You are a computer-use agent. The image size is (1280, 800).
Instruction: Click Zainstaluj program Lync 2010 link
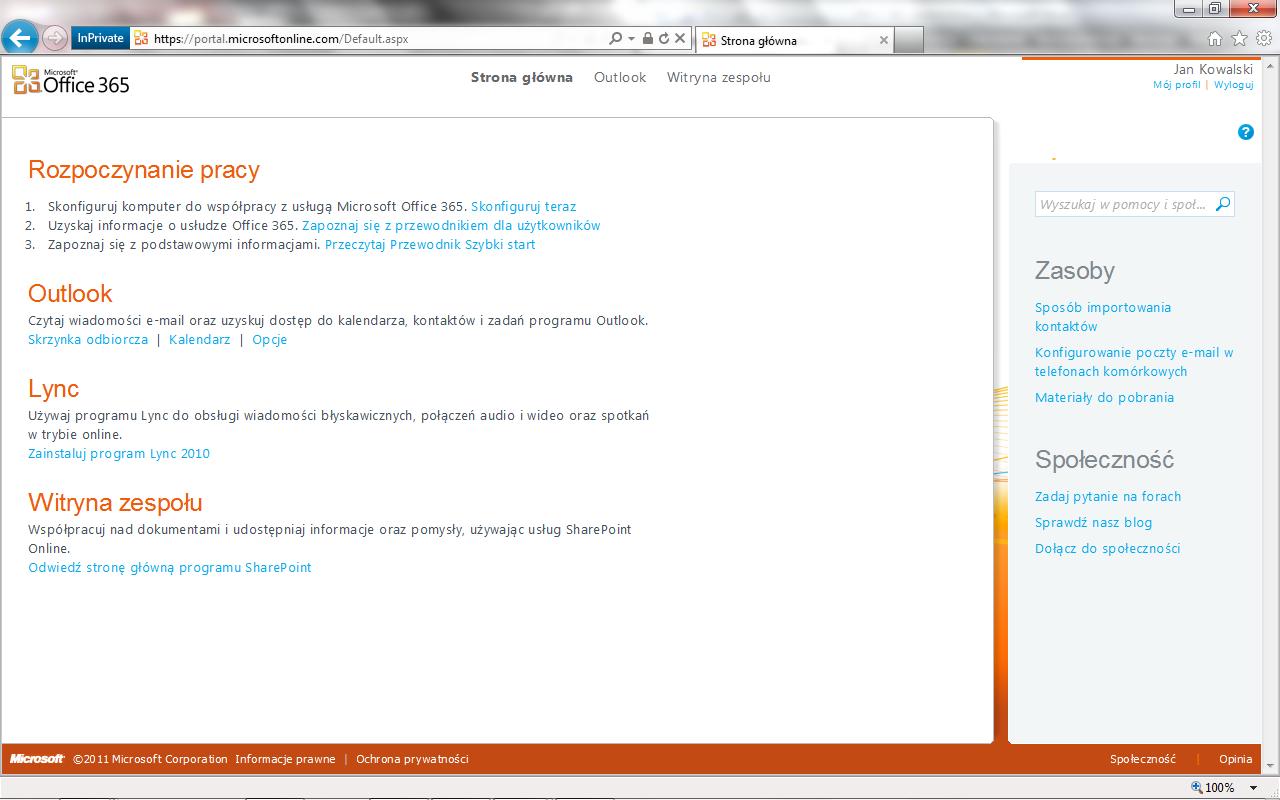coord(119,454)
